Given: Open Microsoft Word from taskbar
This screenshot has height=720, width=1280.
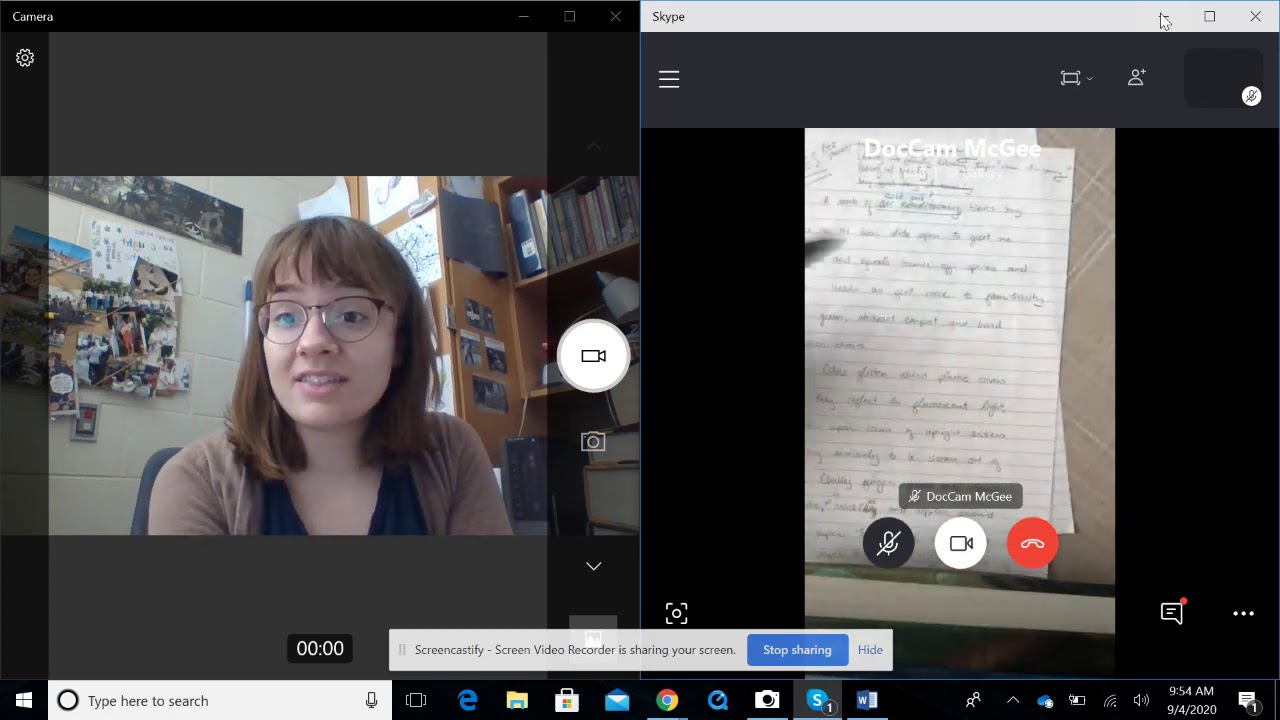Looking at the screenshot, I should pos(867,700).
